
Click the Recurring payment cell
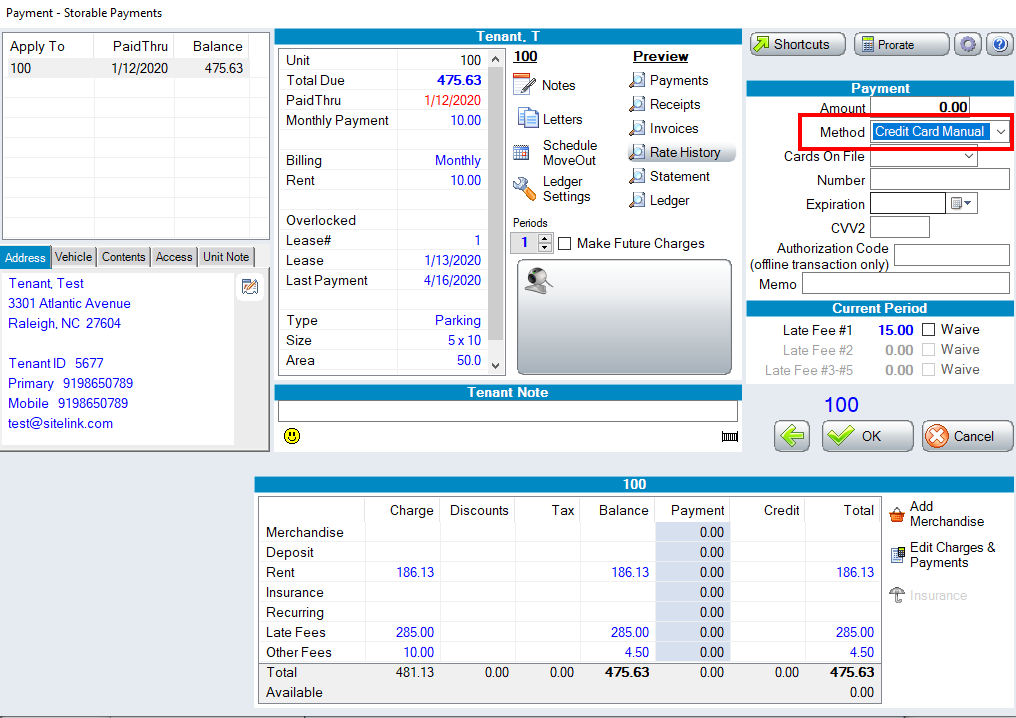(693, 612)
